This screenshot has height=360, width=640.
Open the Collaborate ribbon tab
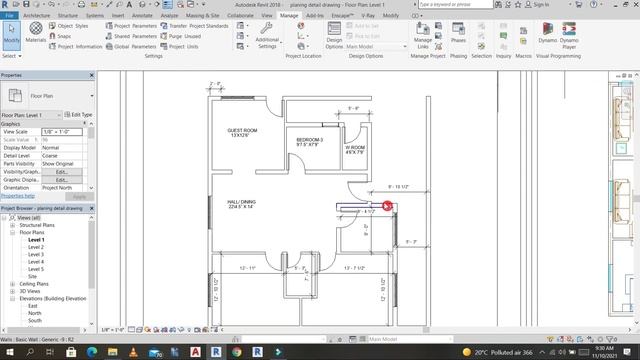coord(240,16)
